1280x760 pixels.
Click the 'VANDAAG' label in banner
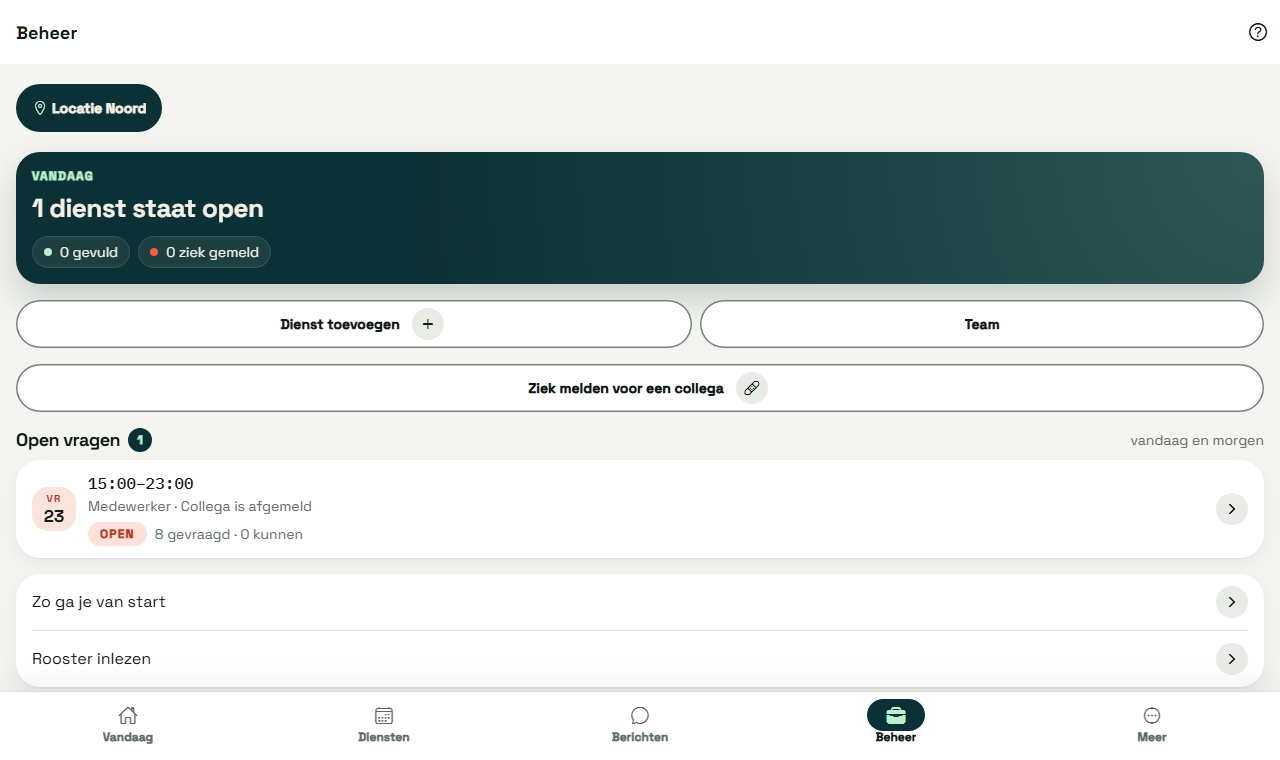63,176
